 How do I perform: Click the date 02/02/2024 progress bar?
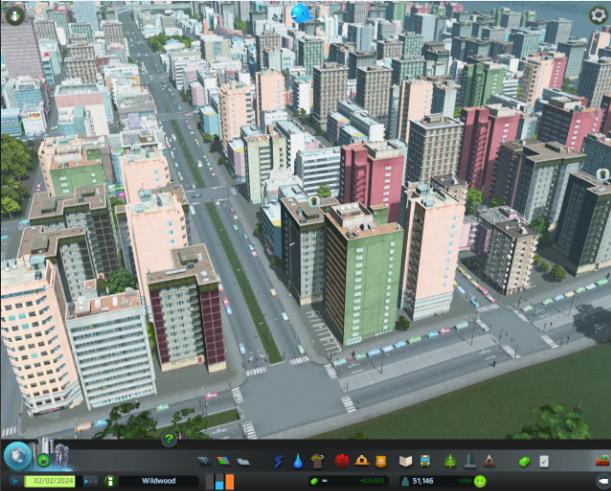click(x=49, y=482)
